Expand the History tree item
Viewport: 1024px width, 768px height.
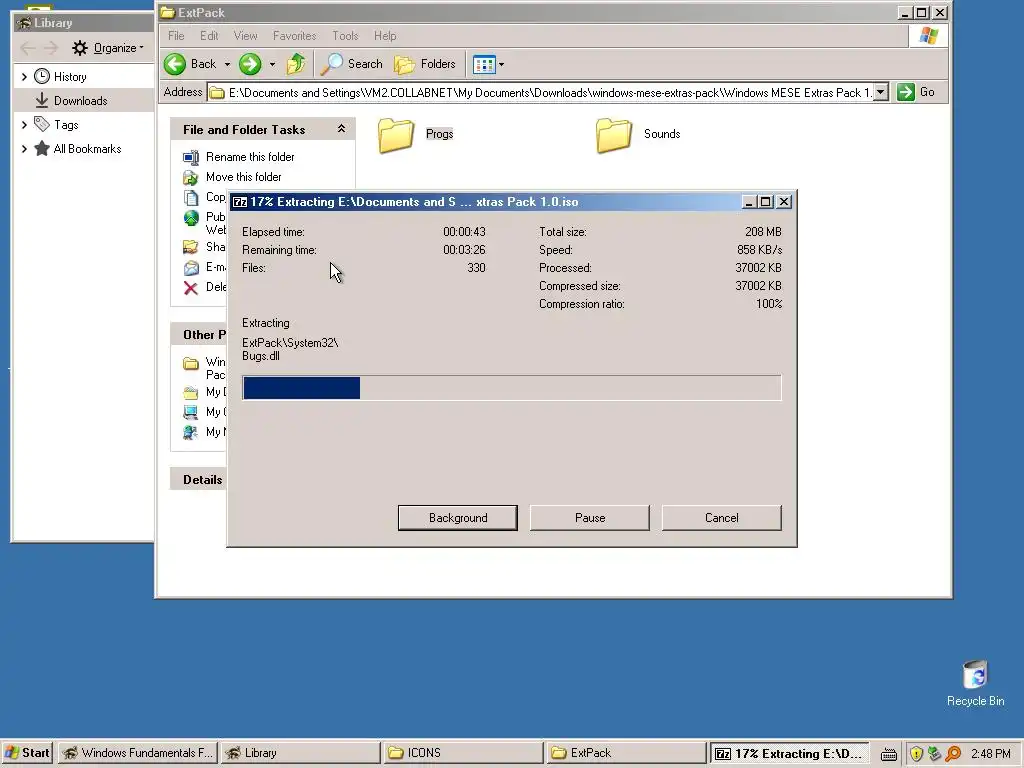[24, 77]
